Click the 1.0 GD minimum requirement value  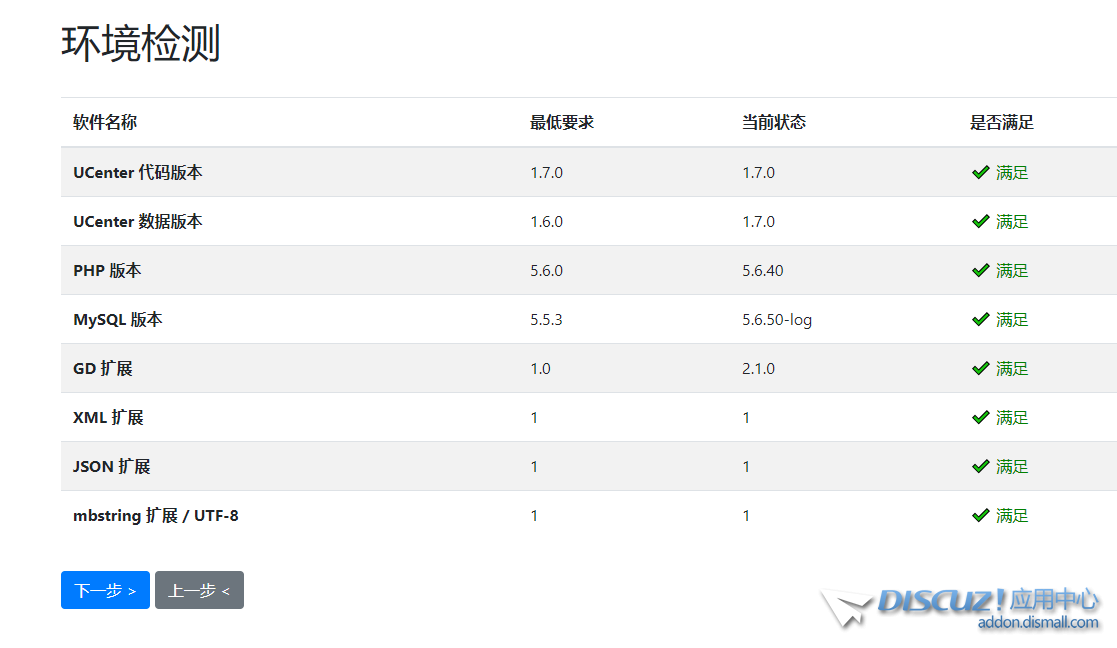click(541, 368)
